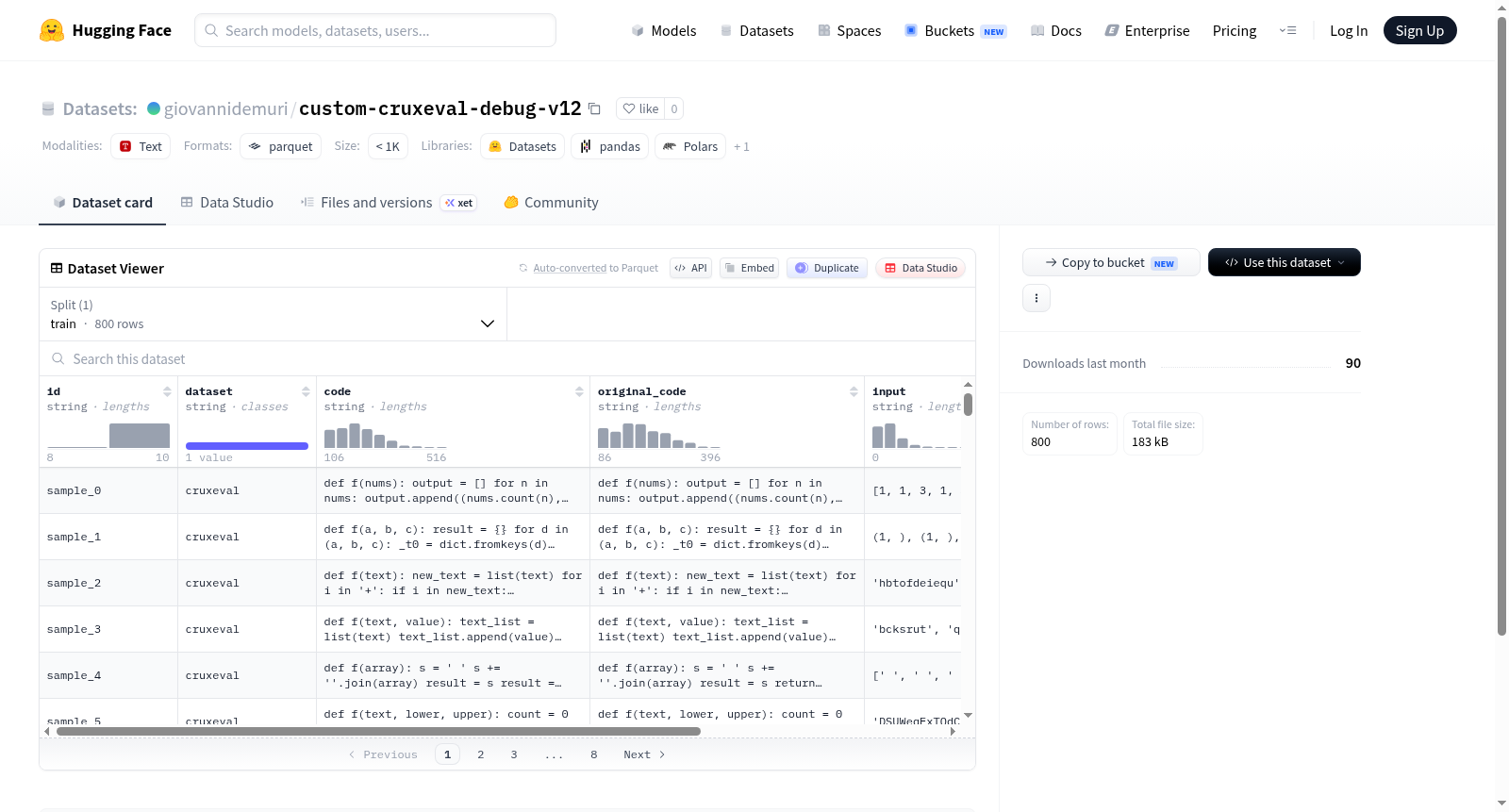Viewport: 1509px width, 812px height.
Task: Open the three-dot options menu
Action: point(1036,298)
